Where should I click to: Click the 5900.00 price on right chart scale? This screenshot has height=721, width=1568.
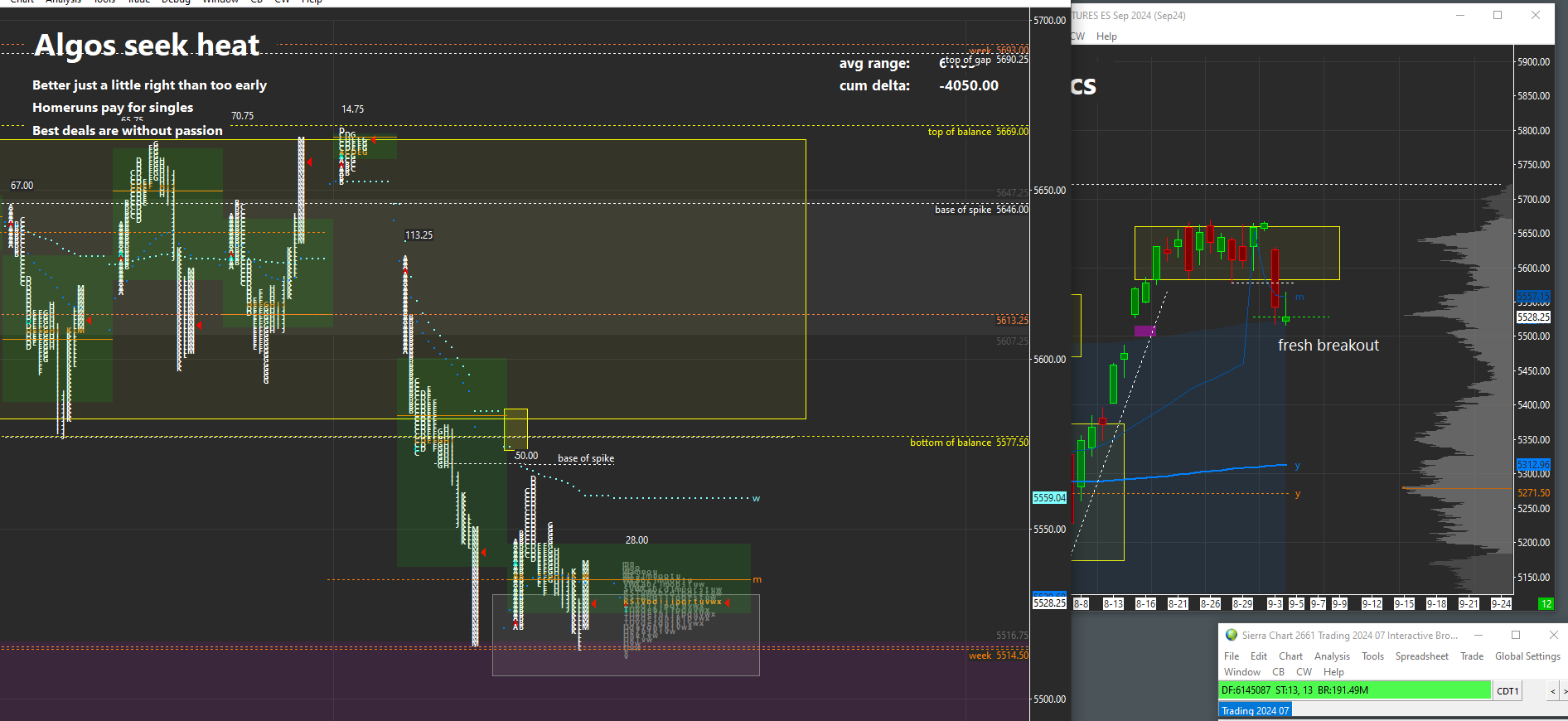(x=1533, y=62)
